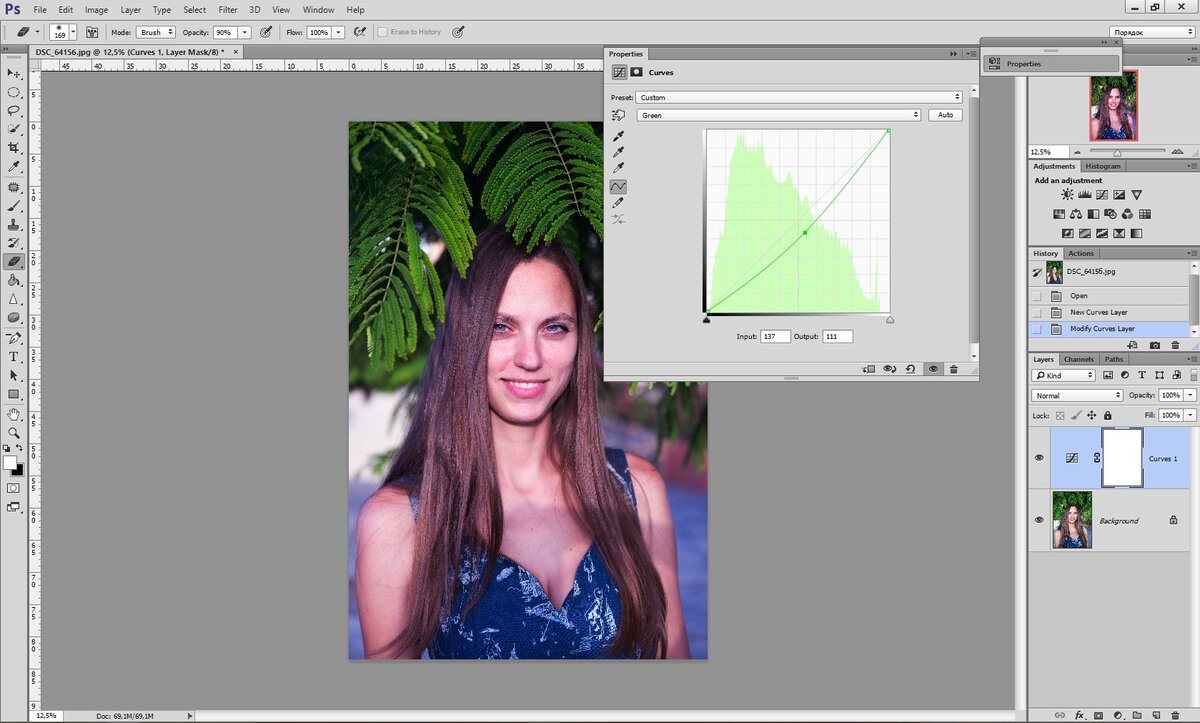Click the collapsed Properties panel button
The image size is (1200, 723).
point(1051,63)
